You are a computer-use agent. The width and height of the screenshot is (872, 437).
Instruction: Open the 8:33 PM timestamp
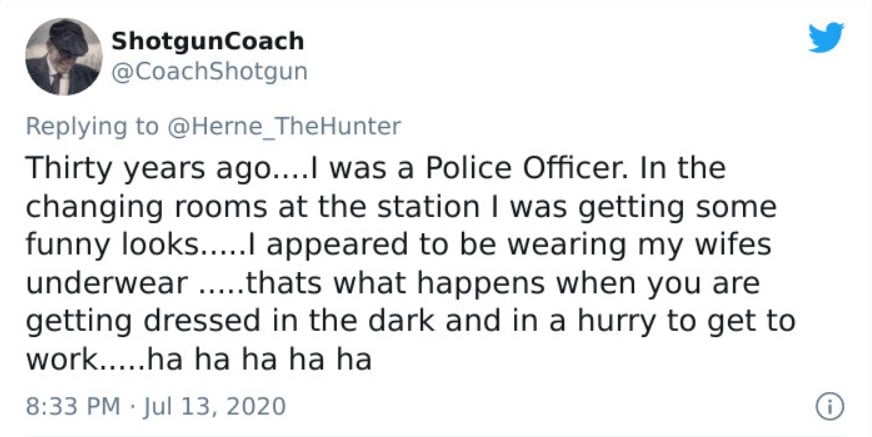[x=73, y=406]
